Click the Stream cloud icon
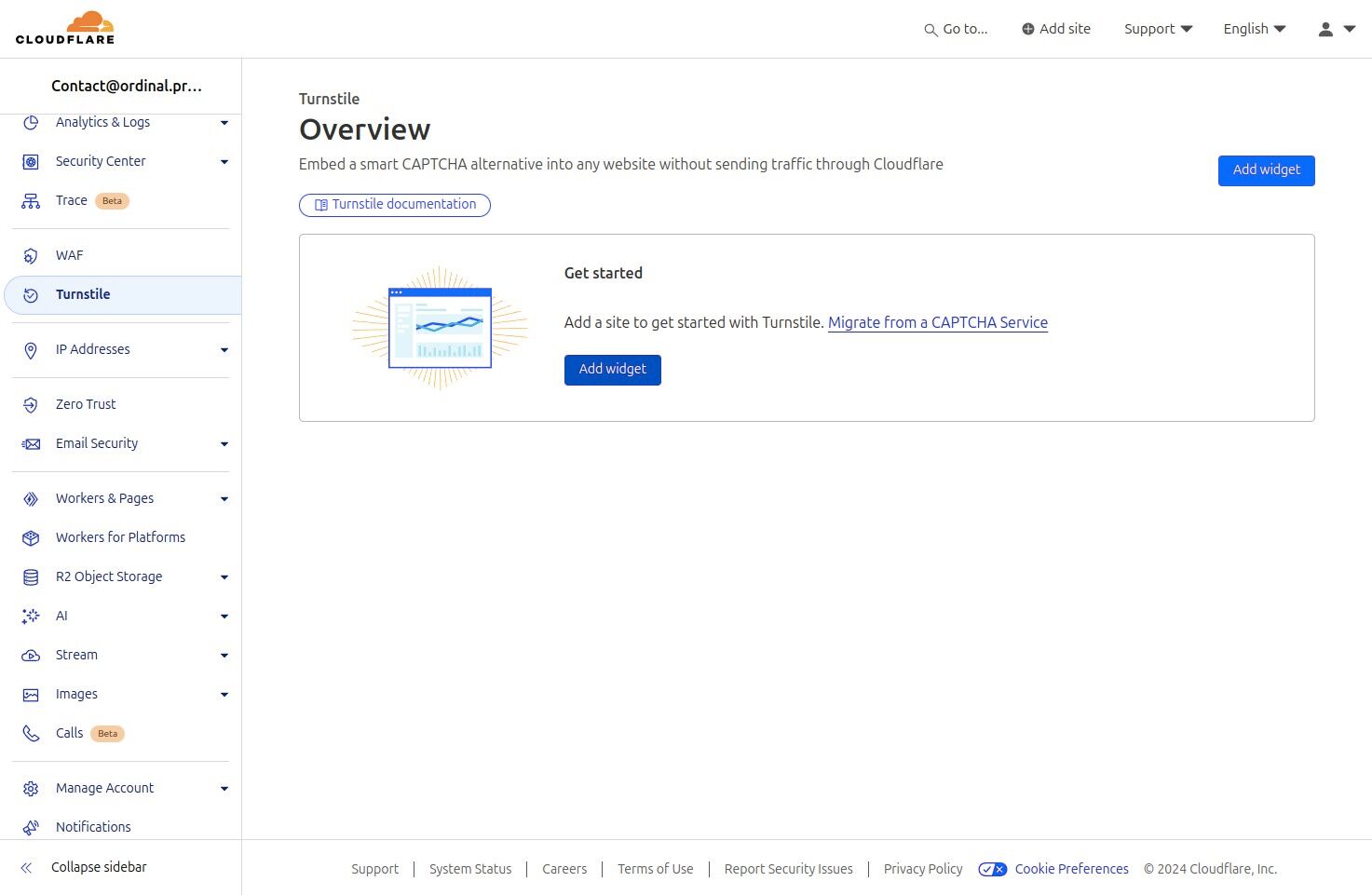 (31, 656)
